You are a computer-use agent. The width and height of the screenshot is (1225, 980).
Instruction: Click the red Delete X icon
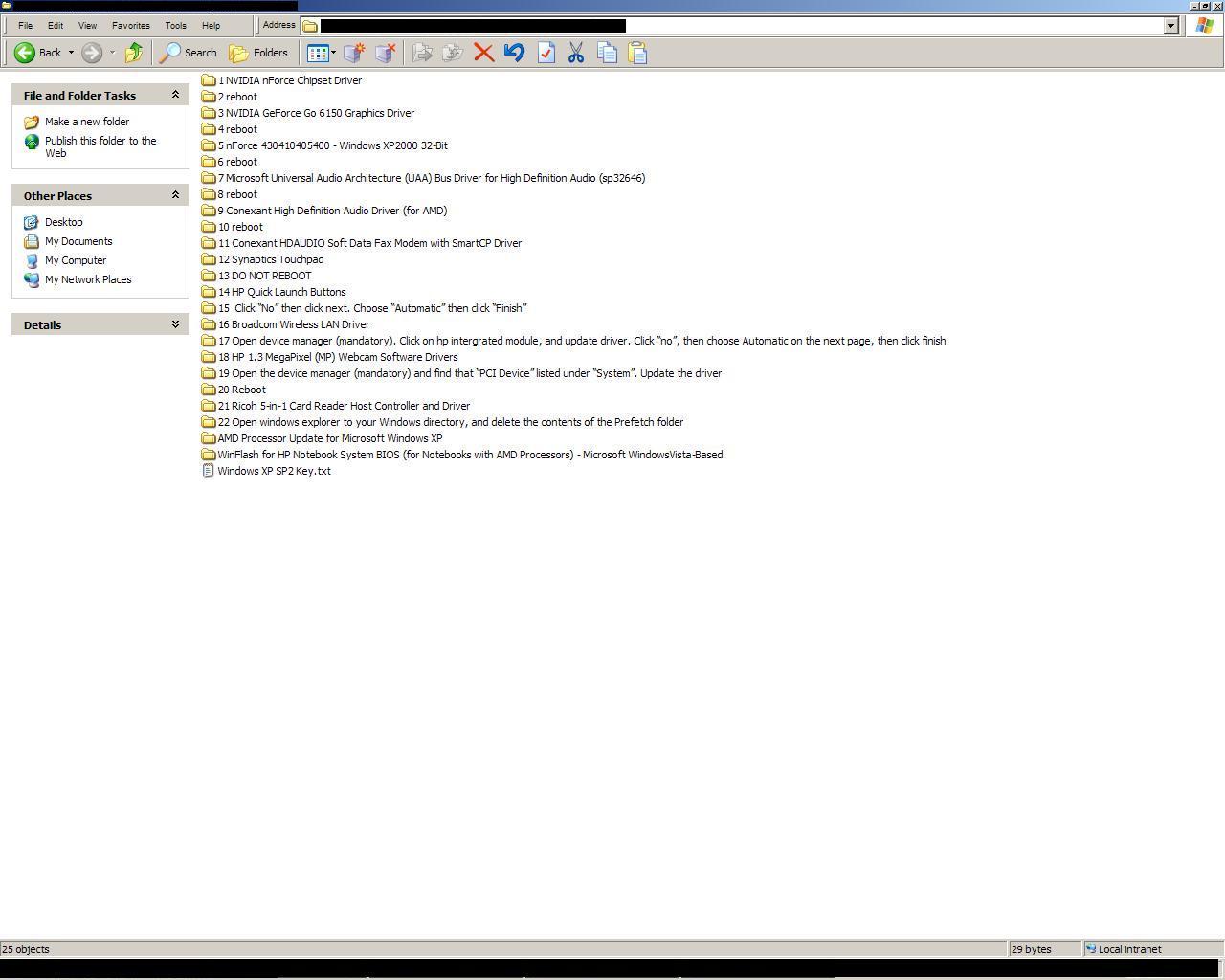click(484, 53)
